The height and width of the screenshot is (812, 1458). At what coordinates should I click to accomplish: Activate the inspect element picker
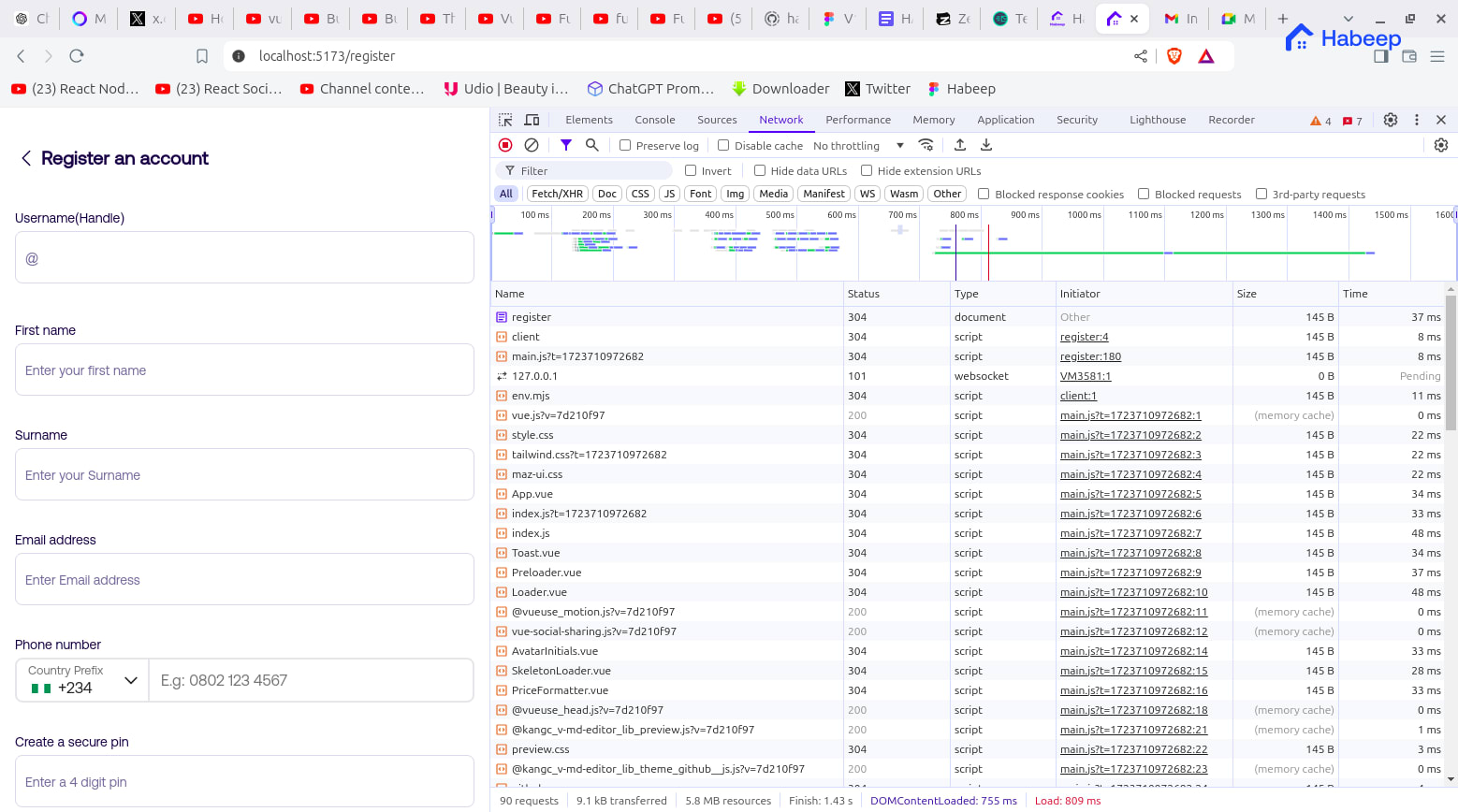505,120
